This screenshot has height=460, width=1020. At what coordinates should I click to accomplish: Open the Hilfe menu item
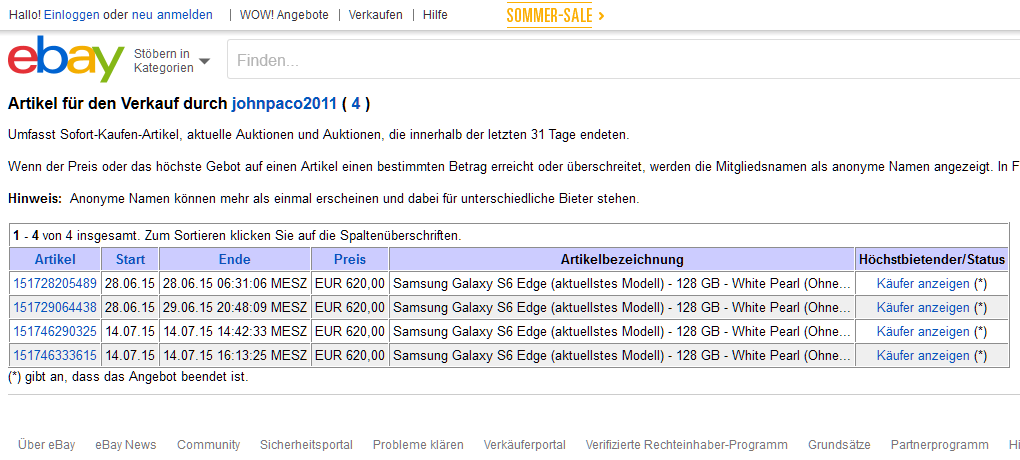pos(435,14)
